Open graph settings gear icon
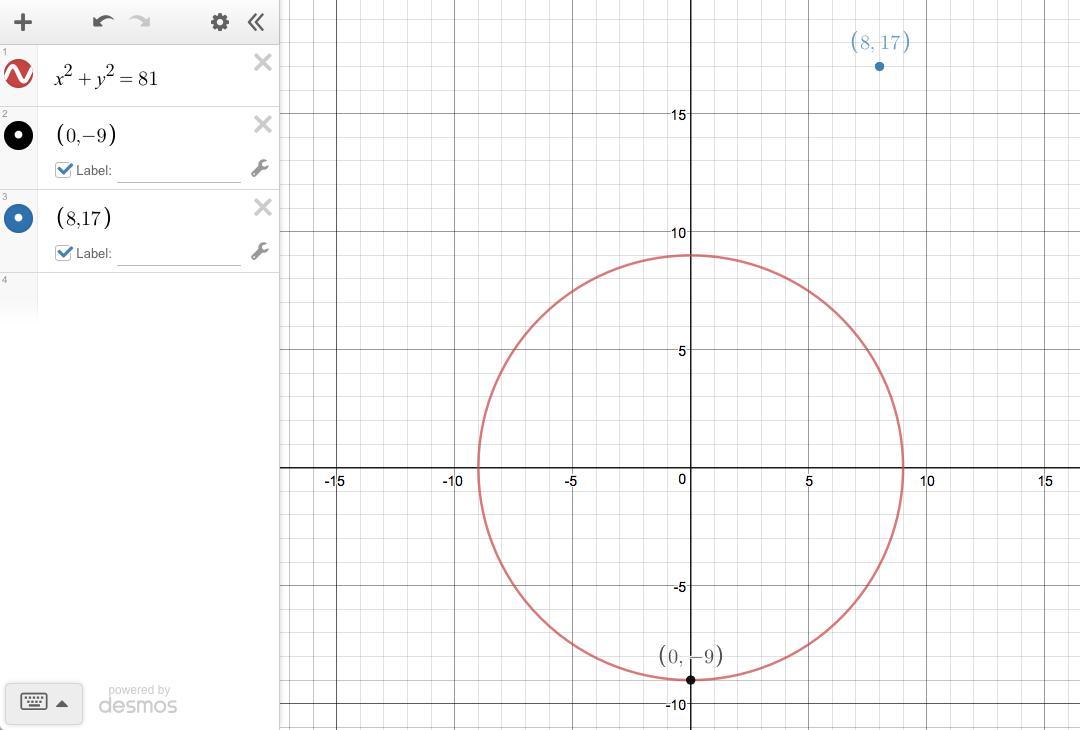The width and height of the screenshot is (1080, 730). pyautogui.click(x=220, y=22)
